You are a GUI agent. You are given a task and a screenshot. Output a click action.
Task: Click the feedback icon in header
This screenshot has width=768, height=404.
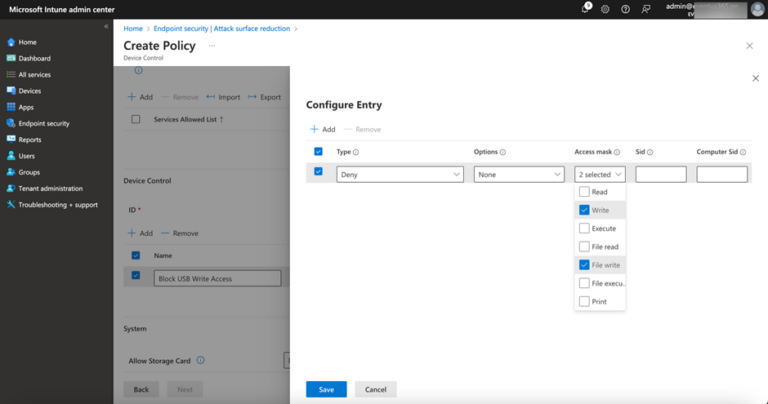646,9
